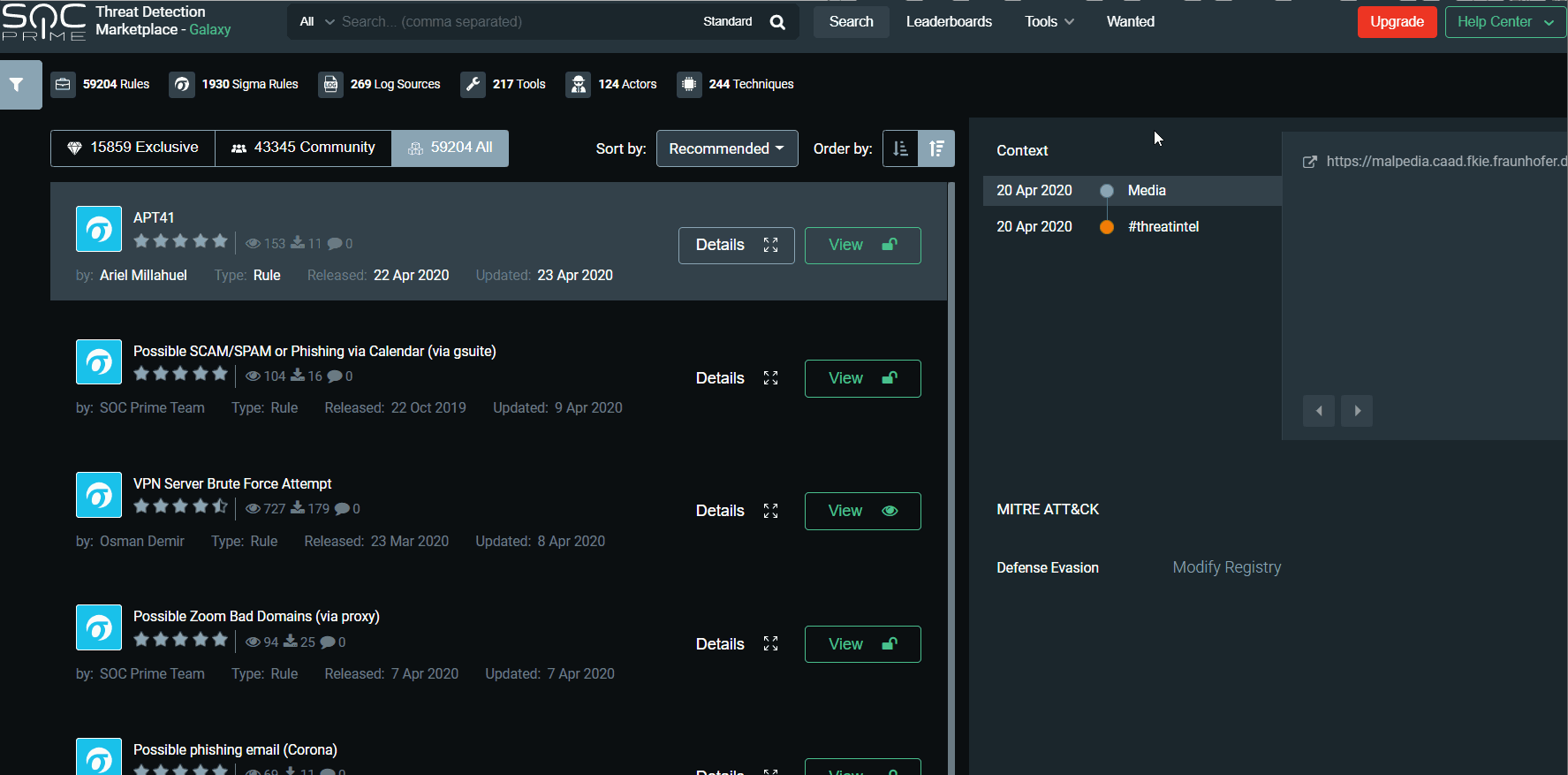Click the star rating of VPN Server Brute Force
This screenshot has width=1568, height=775.
click(x=180, y=506)
